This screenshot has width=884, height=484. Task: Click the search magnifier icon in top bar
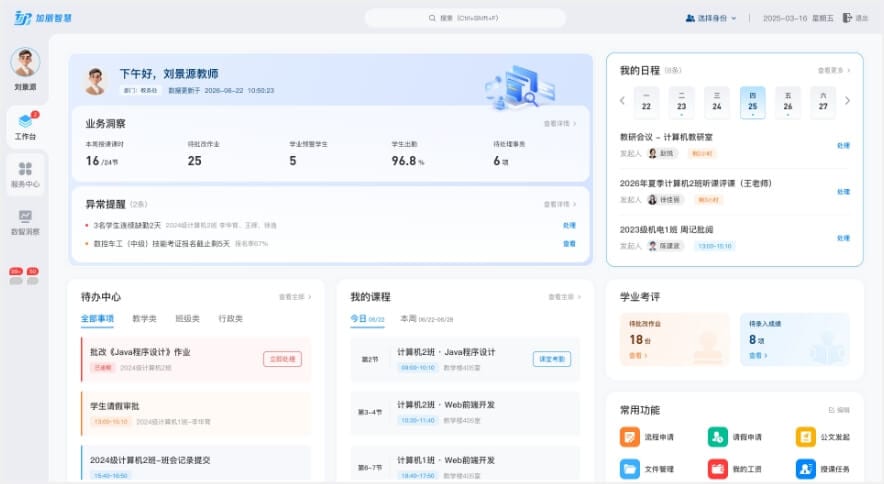(x=432, y=18)
